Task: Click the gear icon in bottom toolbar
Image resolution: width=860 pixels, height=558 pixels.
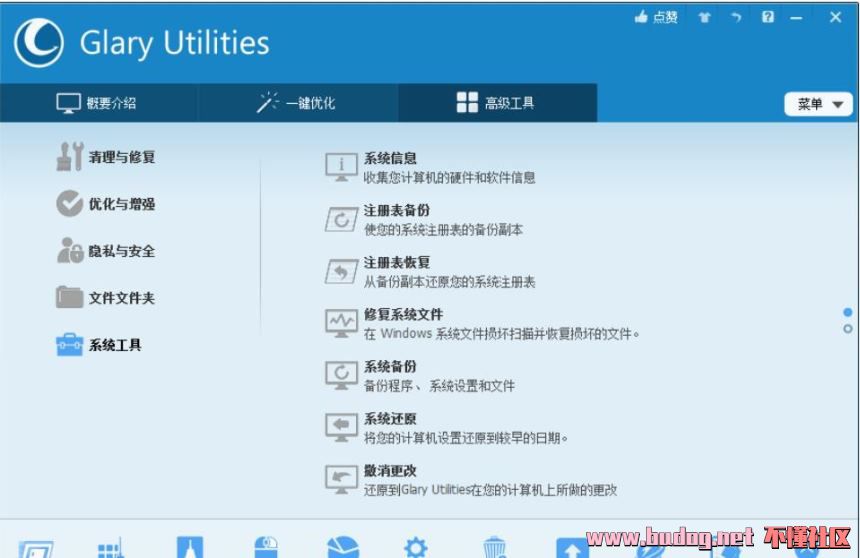Action: tap(415, 547)
